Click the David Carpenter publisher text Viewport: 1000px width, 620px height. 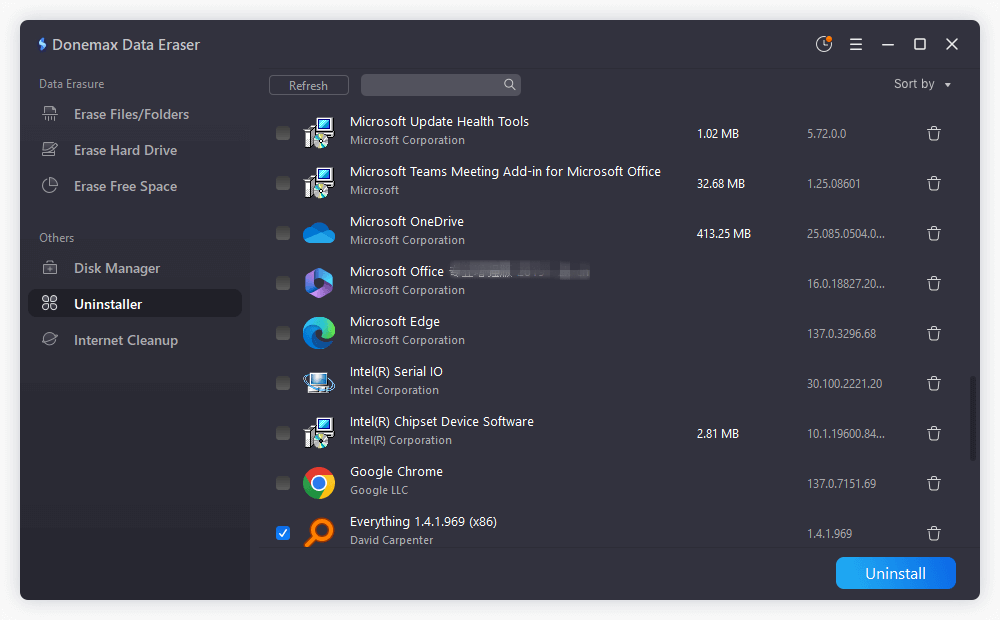(x=392, y=540)
